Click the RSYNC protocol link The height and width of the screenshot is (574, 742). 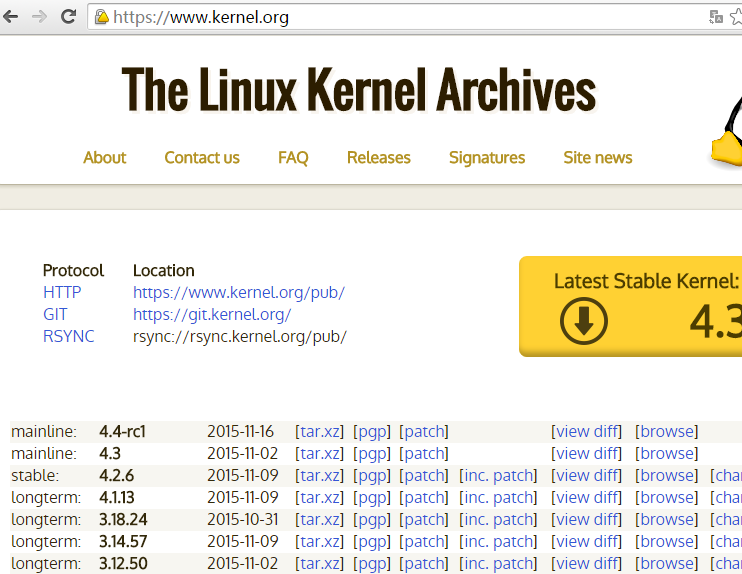pos(69,336)
